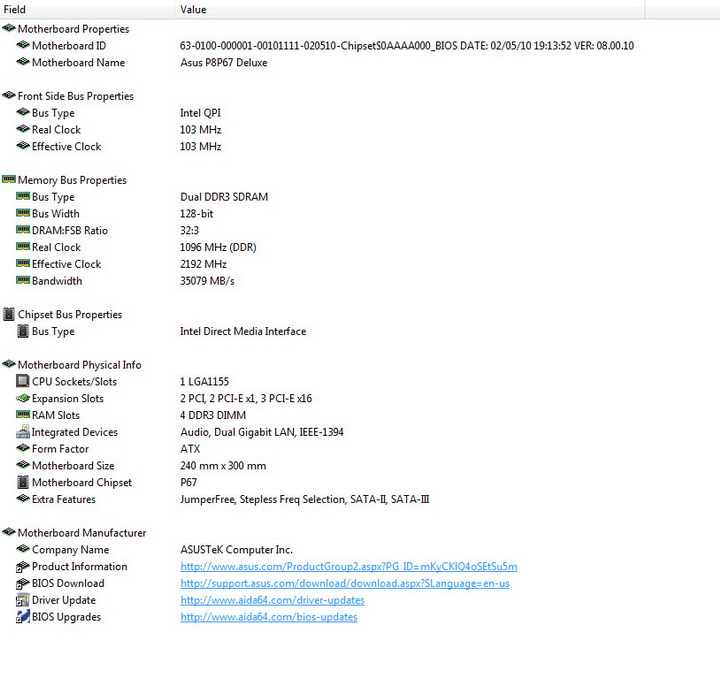Select the ATX form factor value

190,449
